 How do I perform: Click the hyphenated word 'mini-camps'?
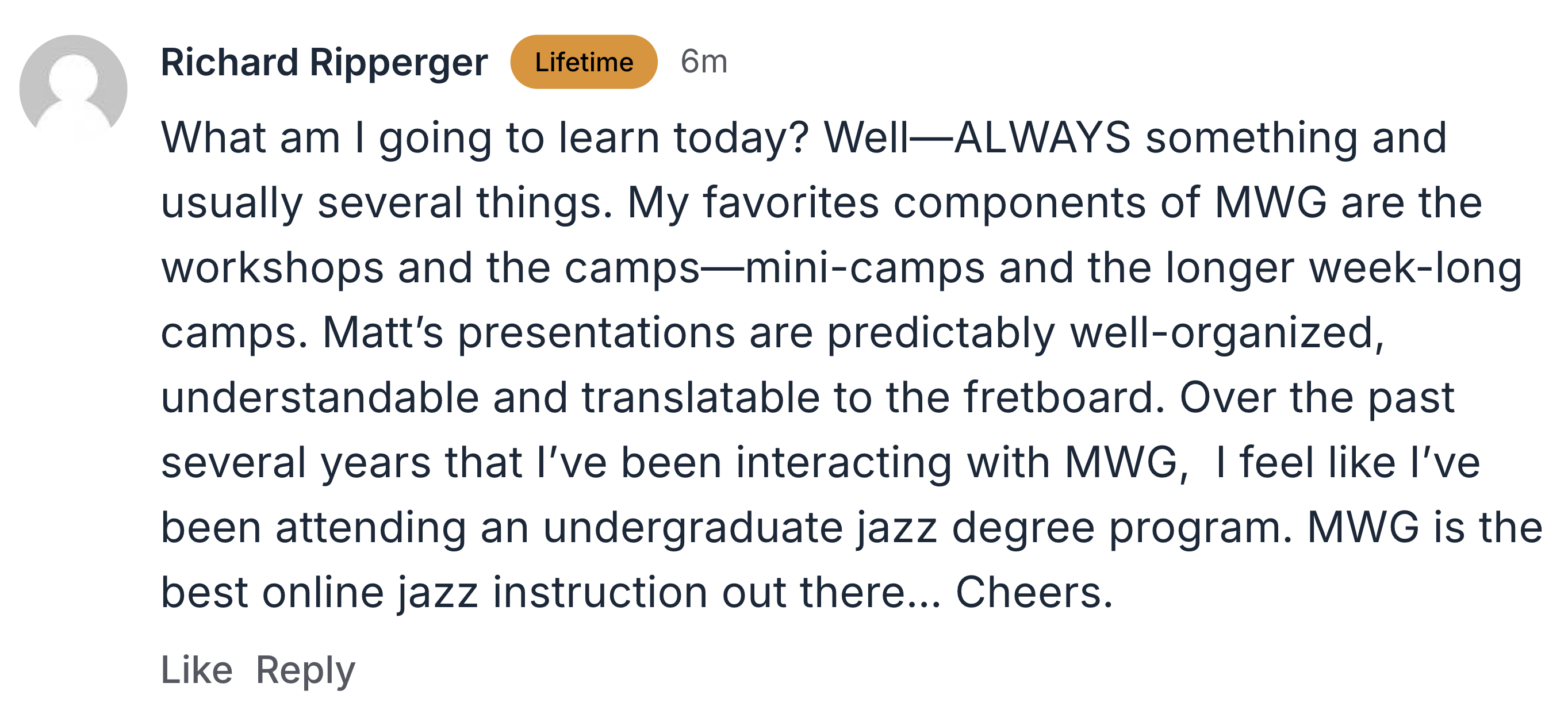865,268
